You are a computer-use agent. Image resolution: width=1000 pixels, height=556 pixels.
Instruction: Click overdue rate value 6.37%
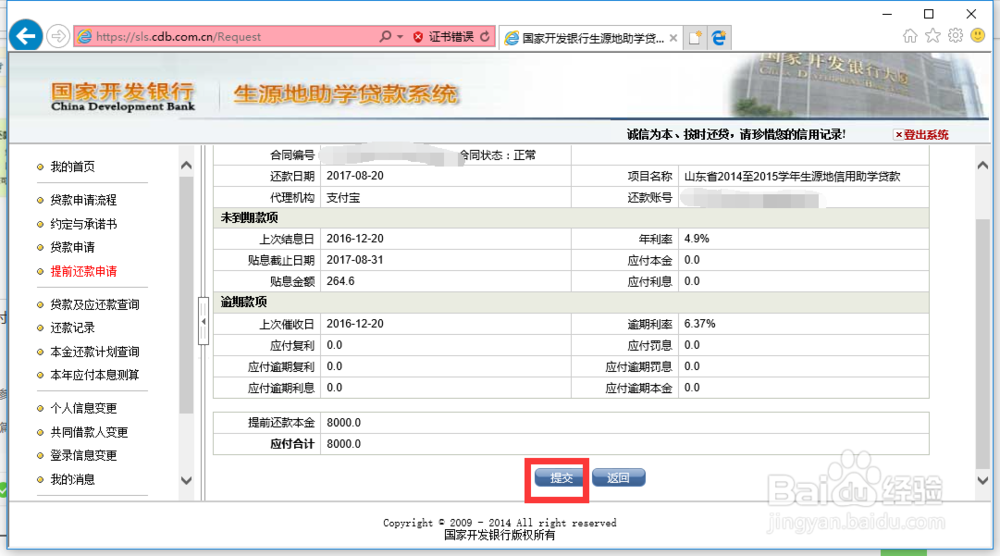click(x=700, y=323)
